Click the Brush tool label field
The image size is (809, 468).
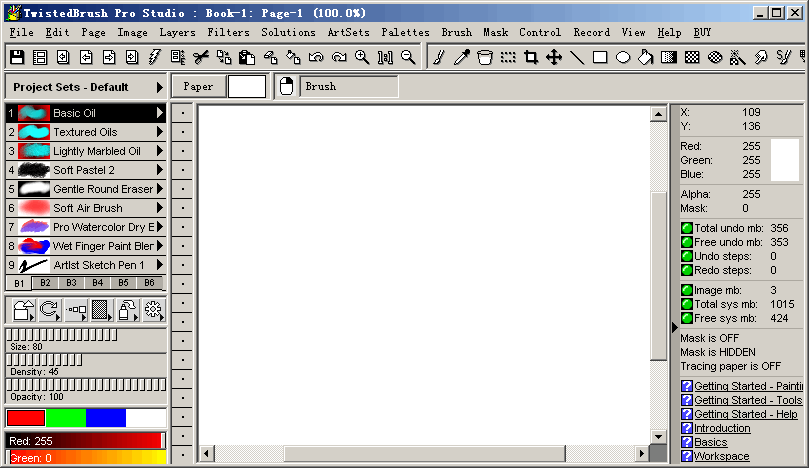pyautogui.click(x=349, y=86)
